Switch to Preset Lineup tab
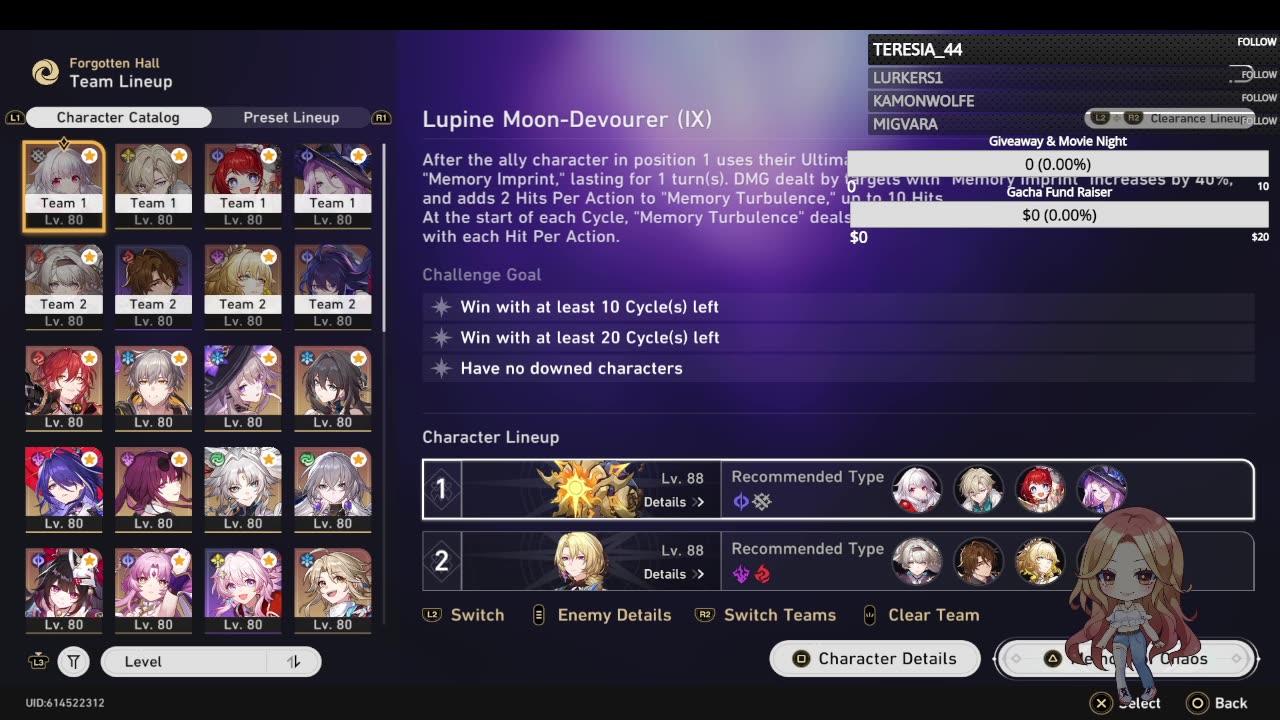Image resolution: width=1280 pixels, height=720 pixels. click(x=291, y=117)
